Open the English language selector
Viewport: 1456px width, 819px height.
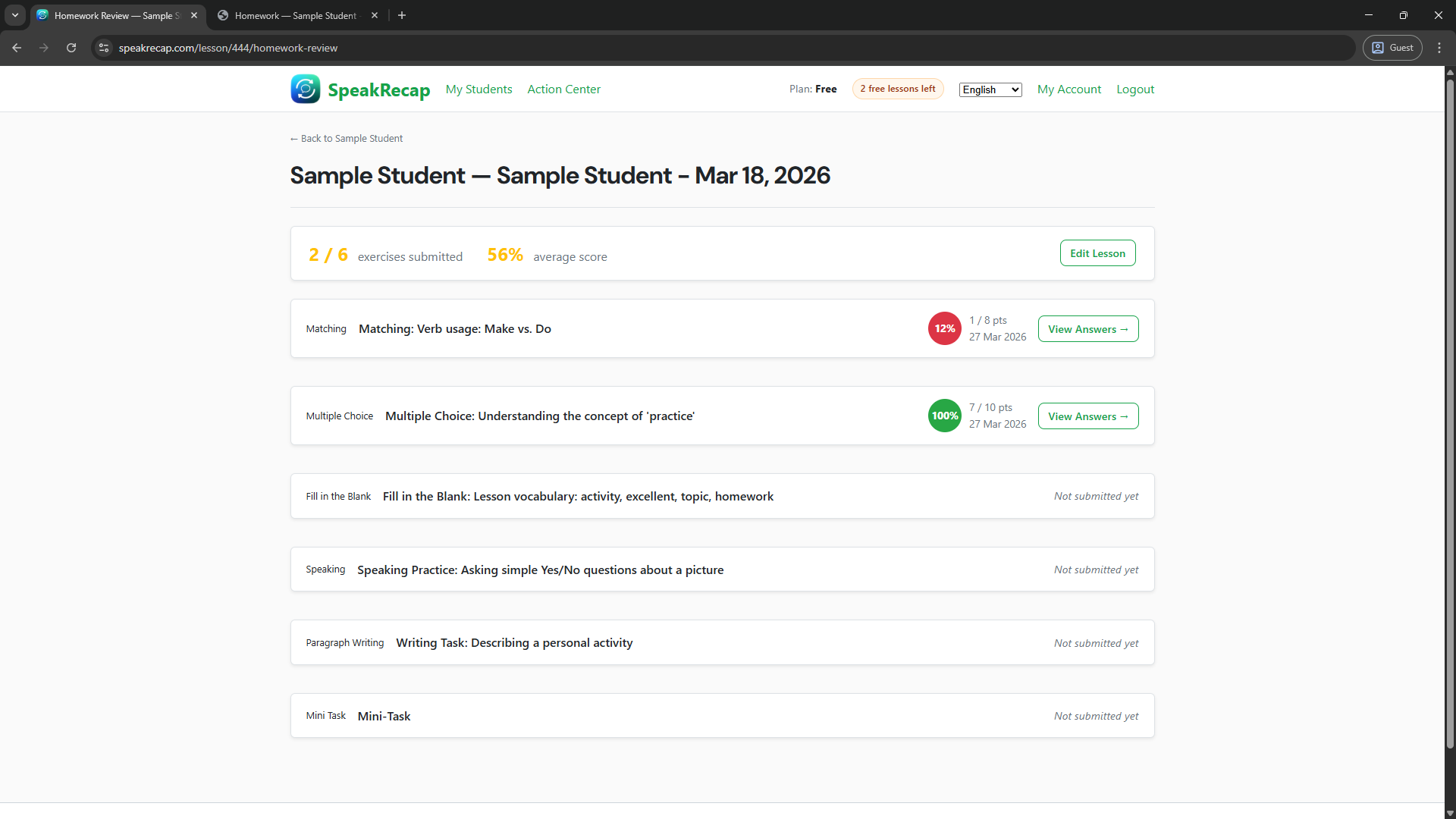click(x=990, y=89)
